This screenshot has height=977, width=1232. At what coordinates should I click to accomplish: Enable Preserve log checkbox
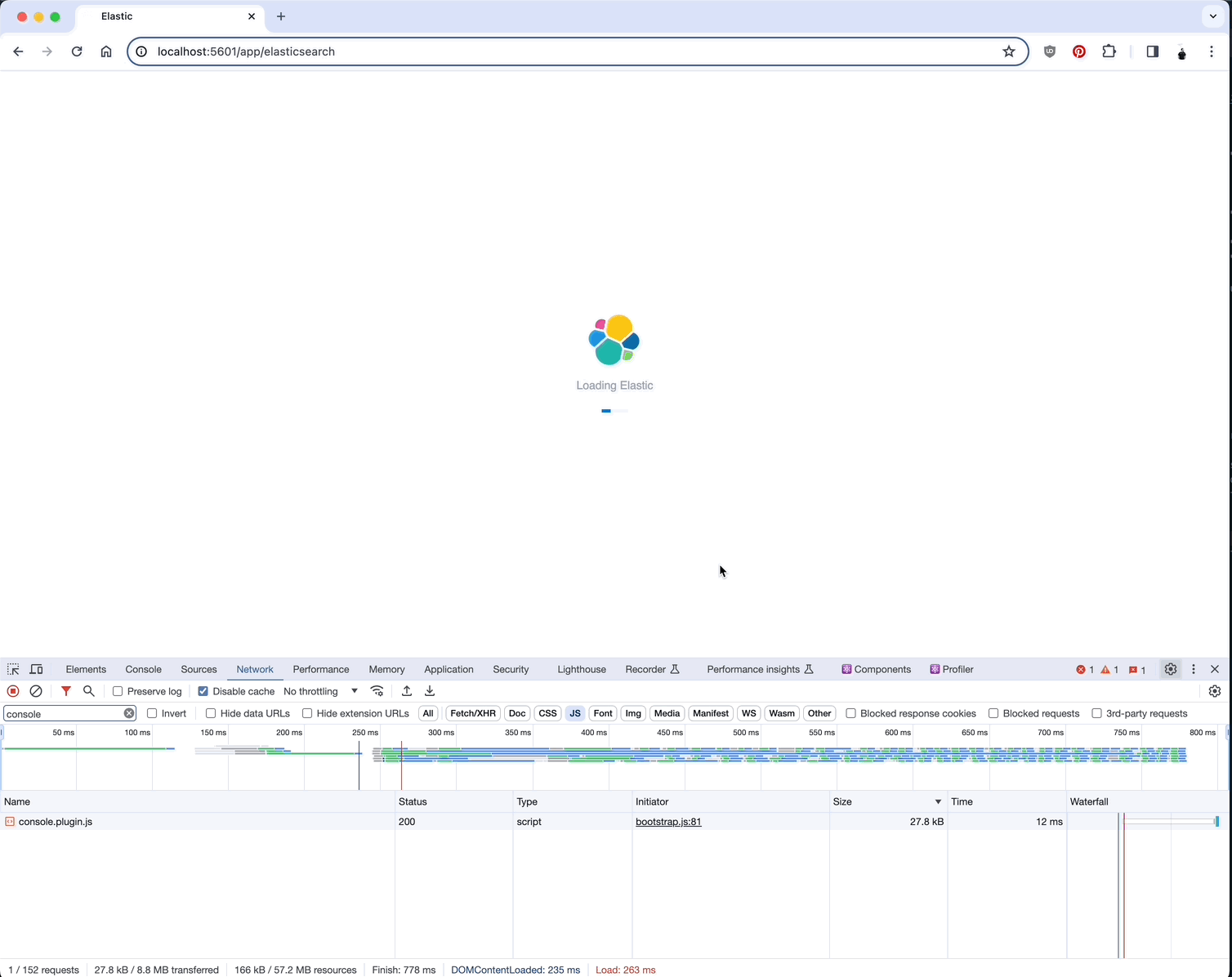[x=118, y=691]
